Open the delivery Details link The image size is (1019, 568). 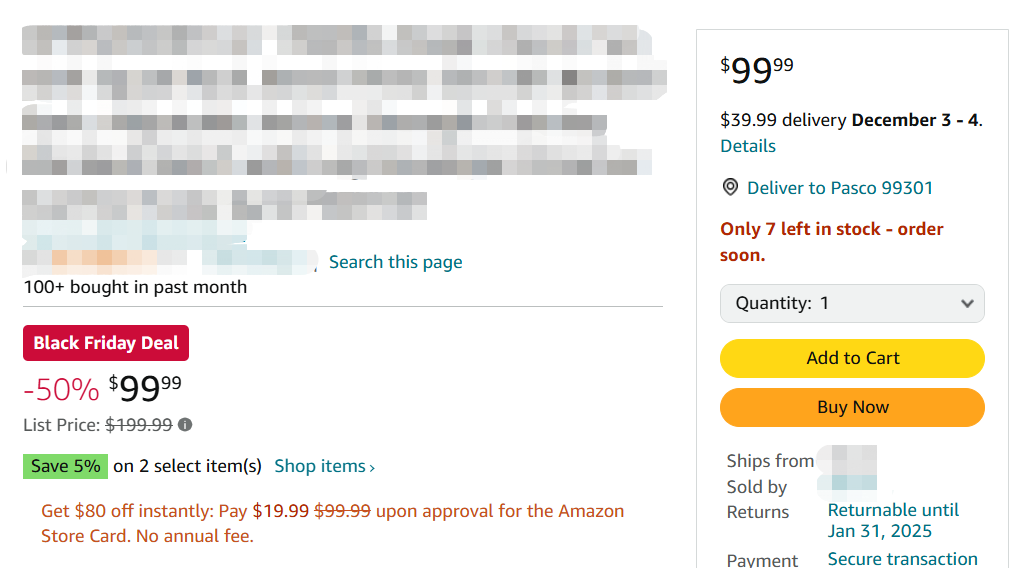tap(748, 146)
